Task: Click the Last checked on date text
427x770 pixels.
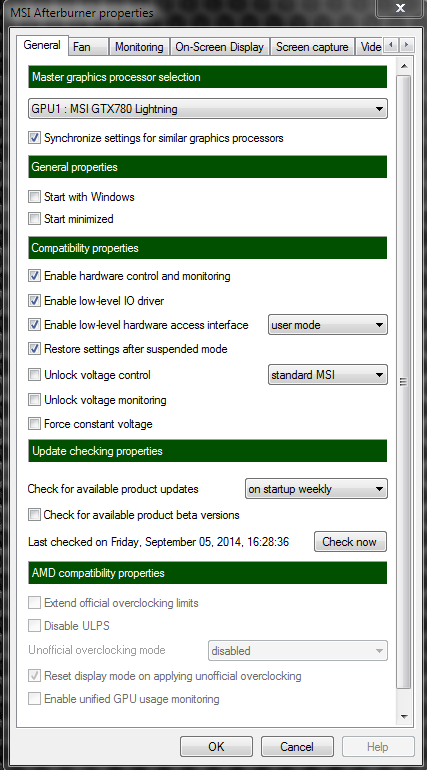Action: pos(159,542)
